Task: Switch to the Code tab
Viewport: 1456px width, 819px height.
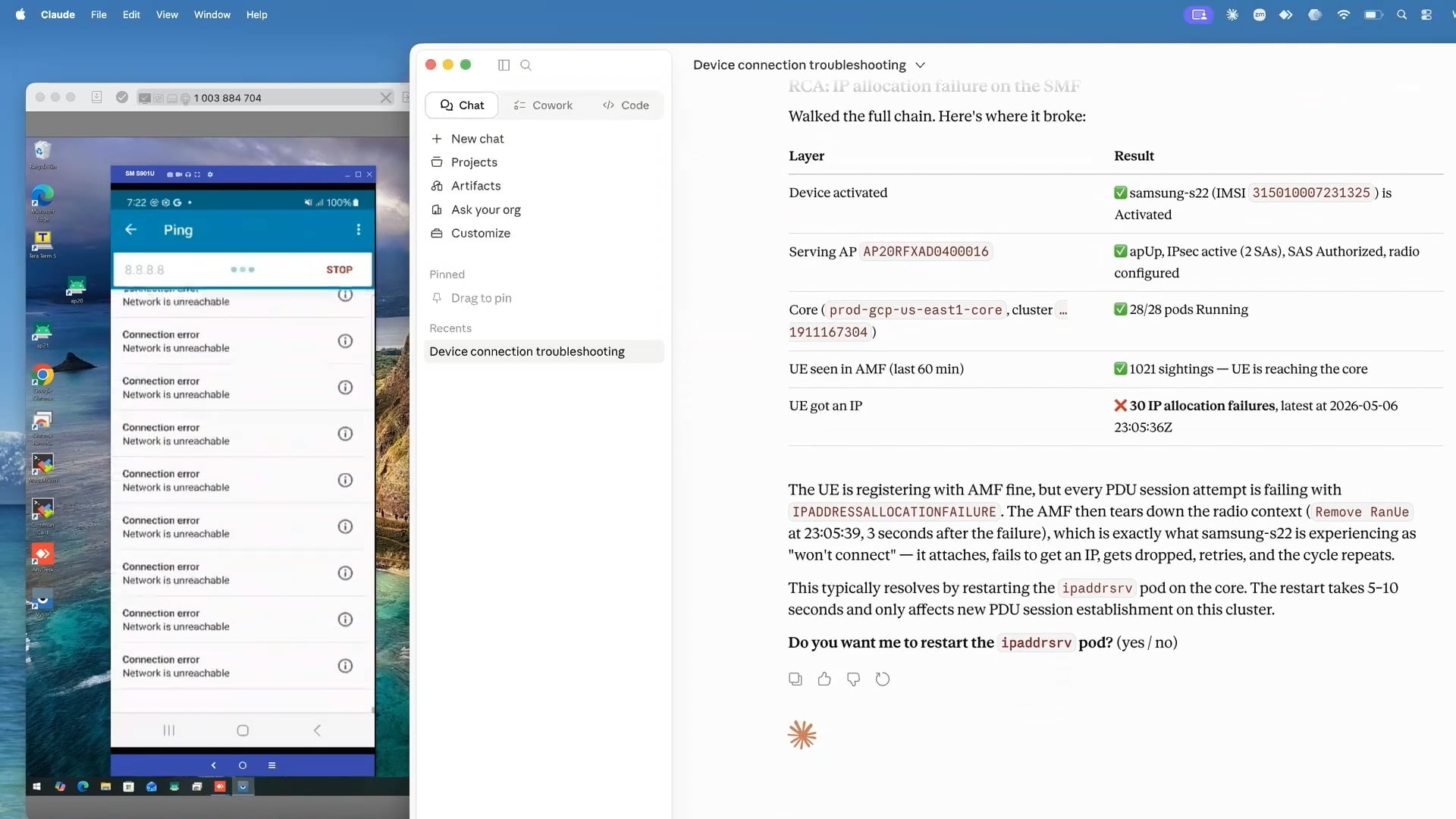Action: [x=626, y=105]
